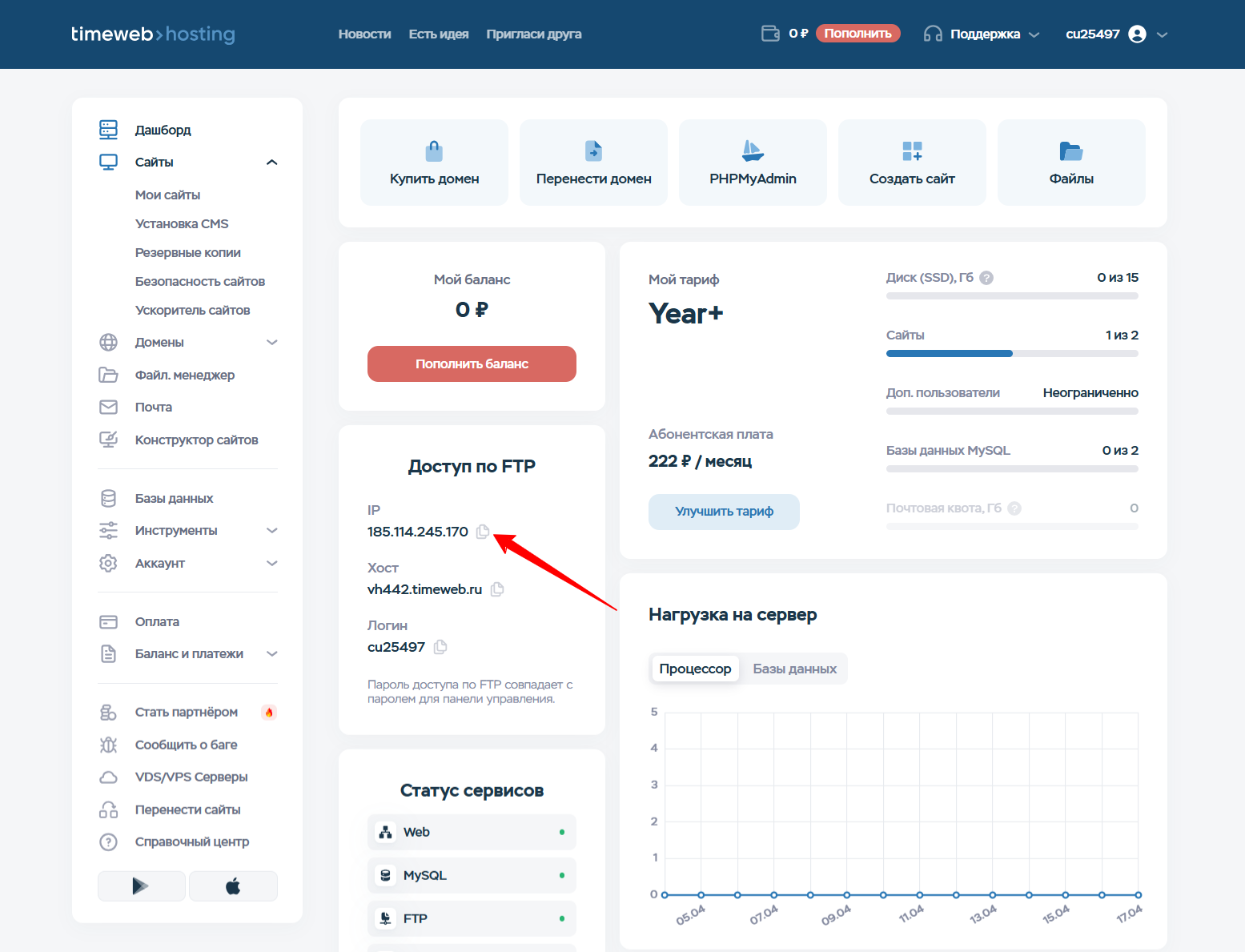Open the PHPMyAdmin tile
Screen dimensions: 1245x952
click(x=753, y=163)
